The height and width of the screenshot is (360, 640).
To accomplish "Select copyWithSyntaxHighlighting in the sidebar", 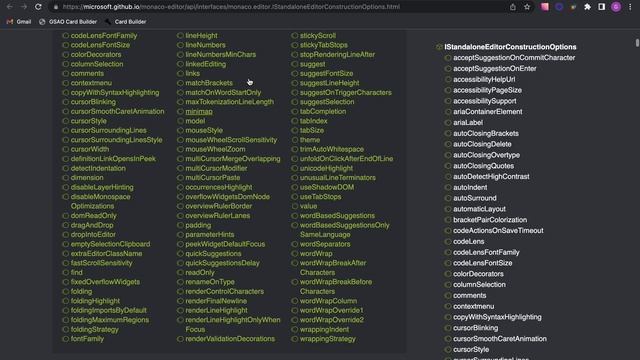I will [x=497, y=317].
